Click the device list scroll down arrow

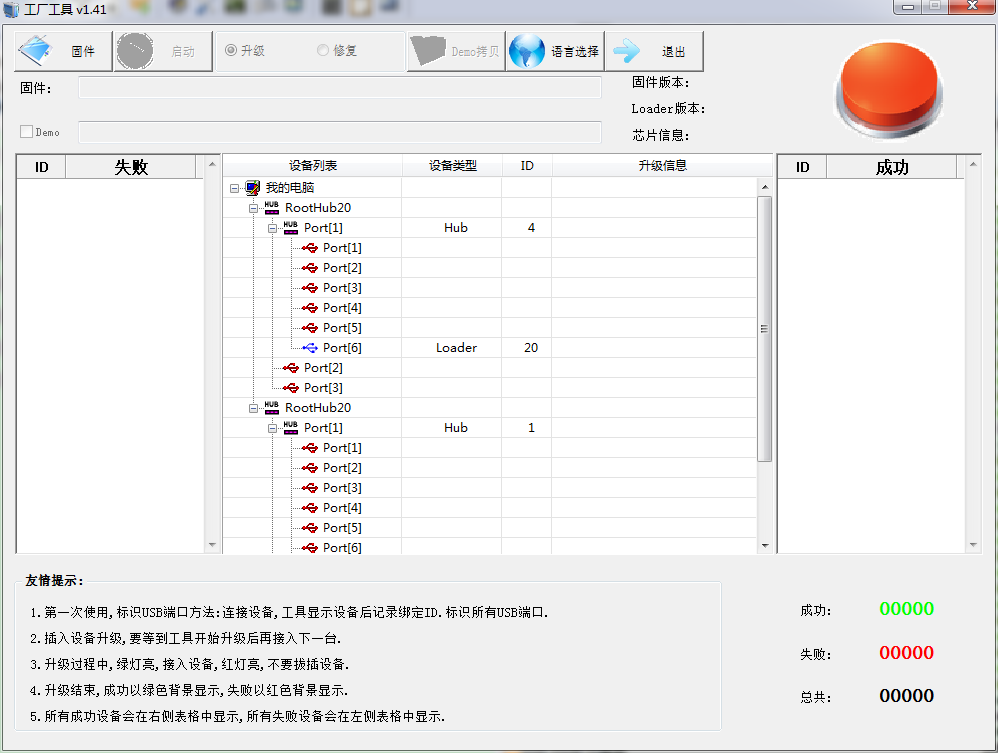click(765, 545)
